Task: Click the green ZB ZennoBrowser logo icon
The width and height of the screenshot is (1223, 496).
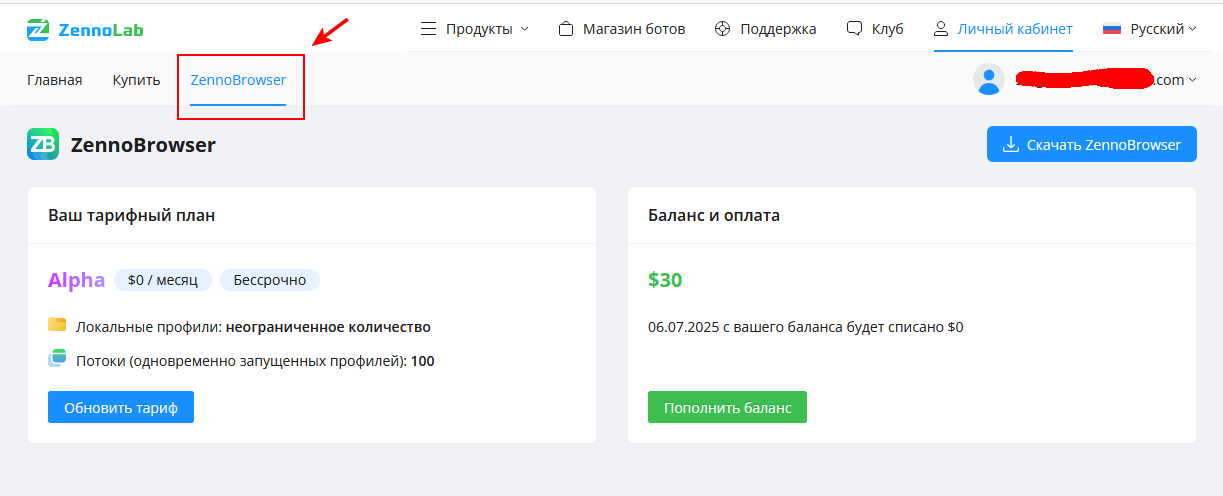Action: (x=43, y=145)
